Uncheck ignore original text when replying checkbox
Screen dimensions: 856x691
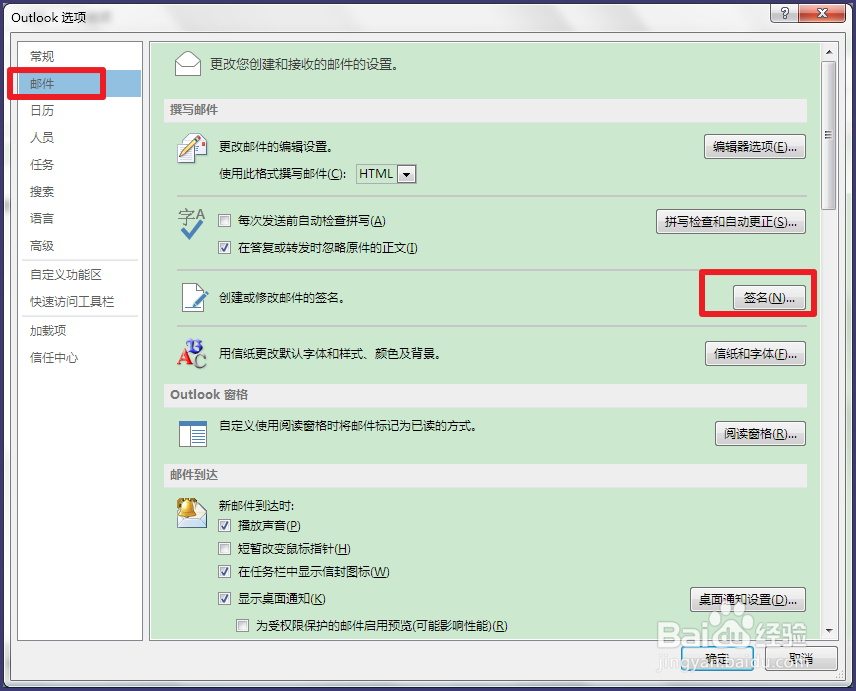pyautogui.click(x=224, y=248)
